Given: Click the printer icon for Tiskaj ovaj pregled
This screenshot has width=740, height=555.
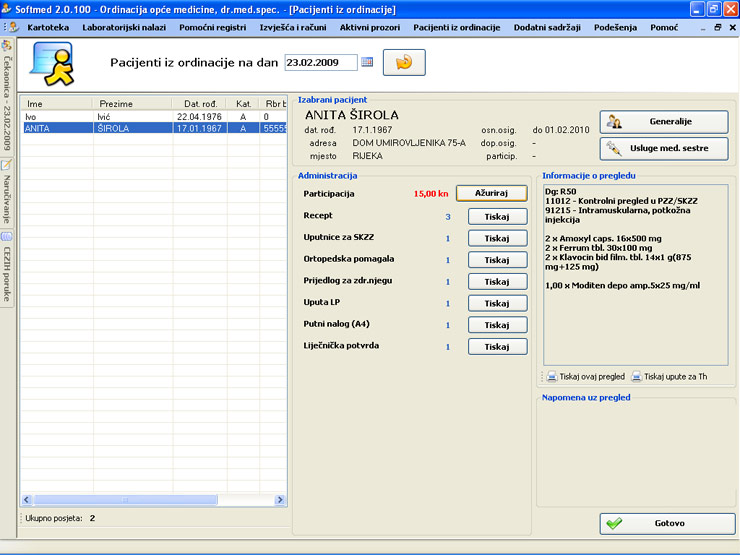Looking at the screenshot, I should click(551, 377).
